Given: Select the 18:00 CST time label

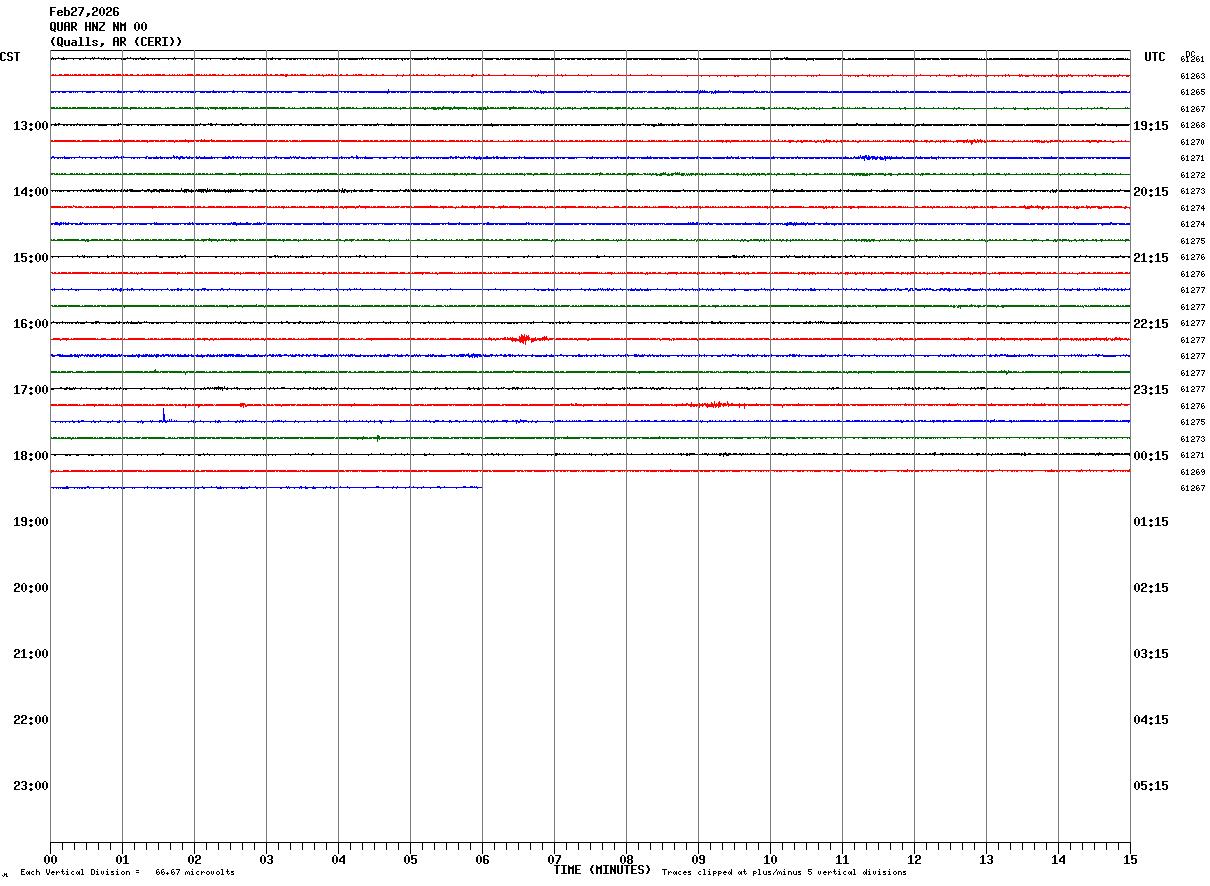Looking at the screenshot, I should click(x=31, y=456).
